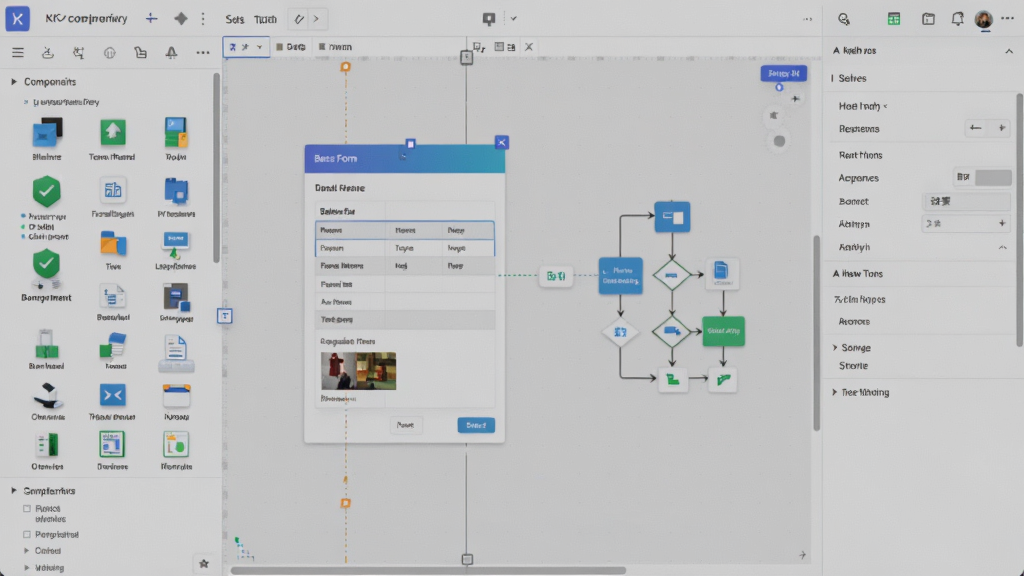Tick the first checkbox under the lower left section
This screenshot has height=576, width=1024.
[27, 509]
